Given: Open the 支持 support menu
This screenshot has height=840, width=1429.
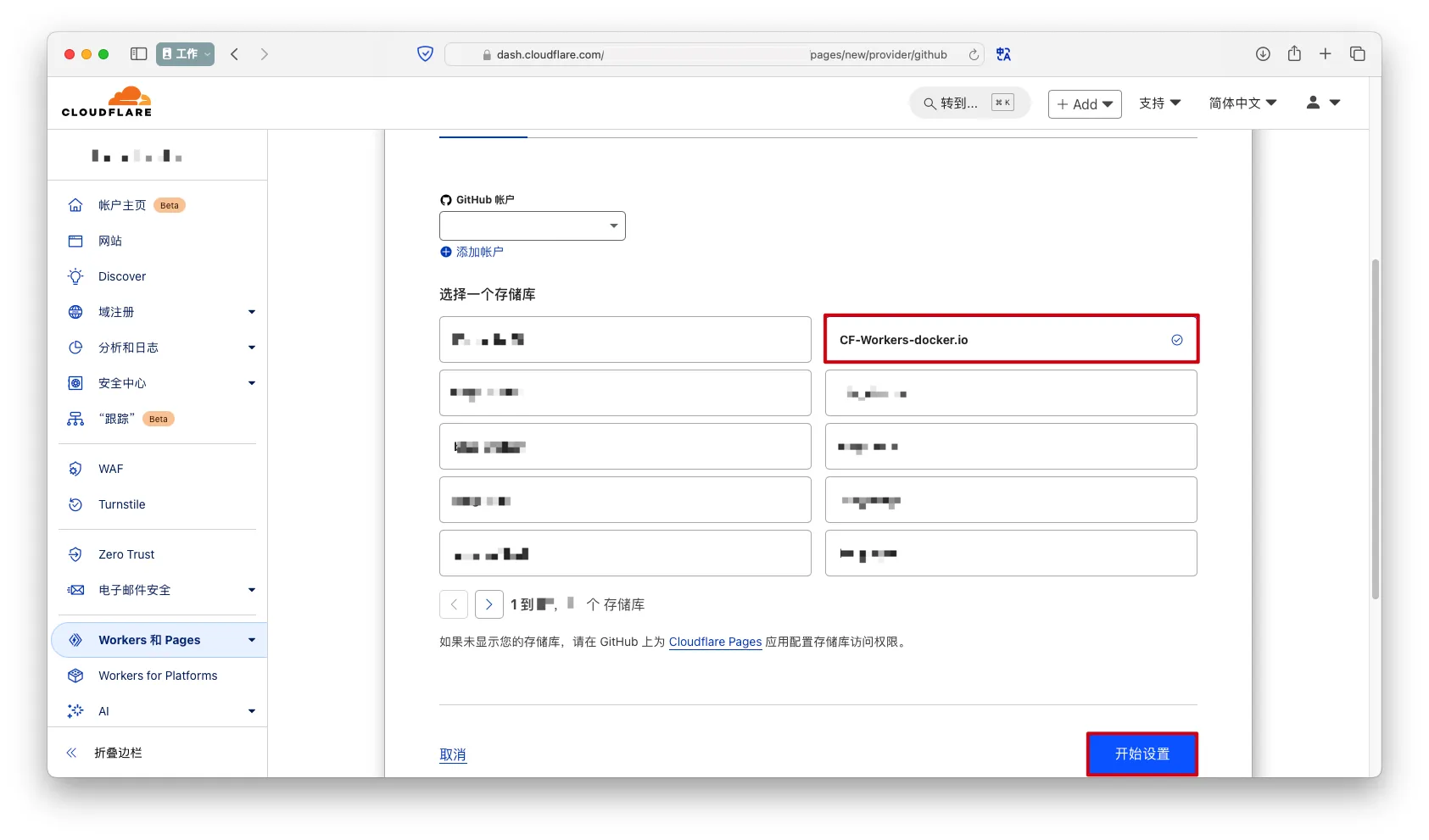Looking at the screenshot, I should [1159, 103].
